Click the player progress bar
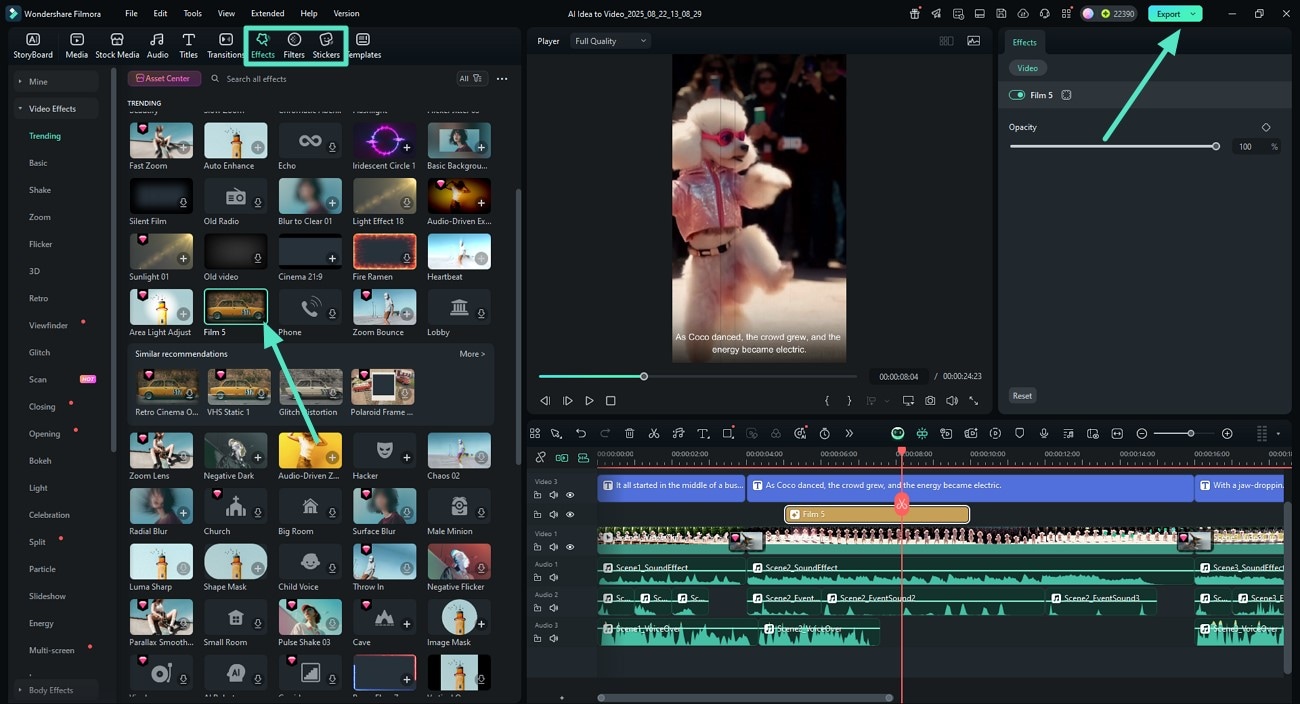 (x=697, y=376)
